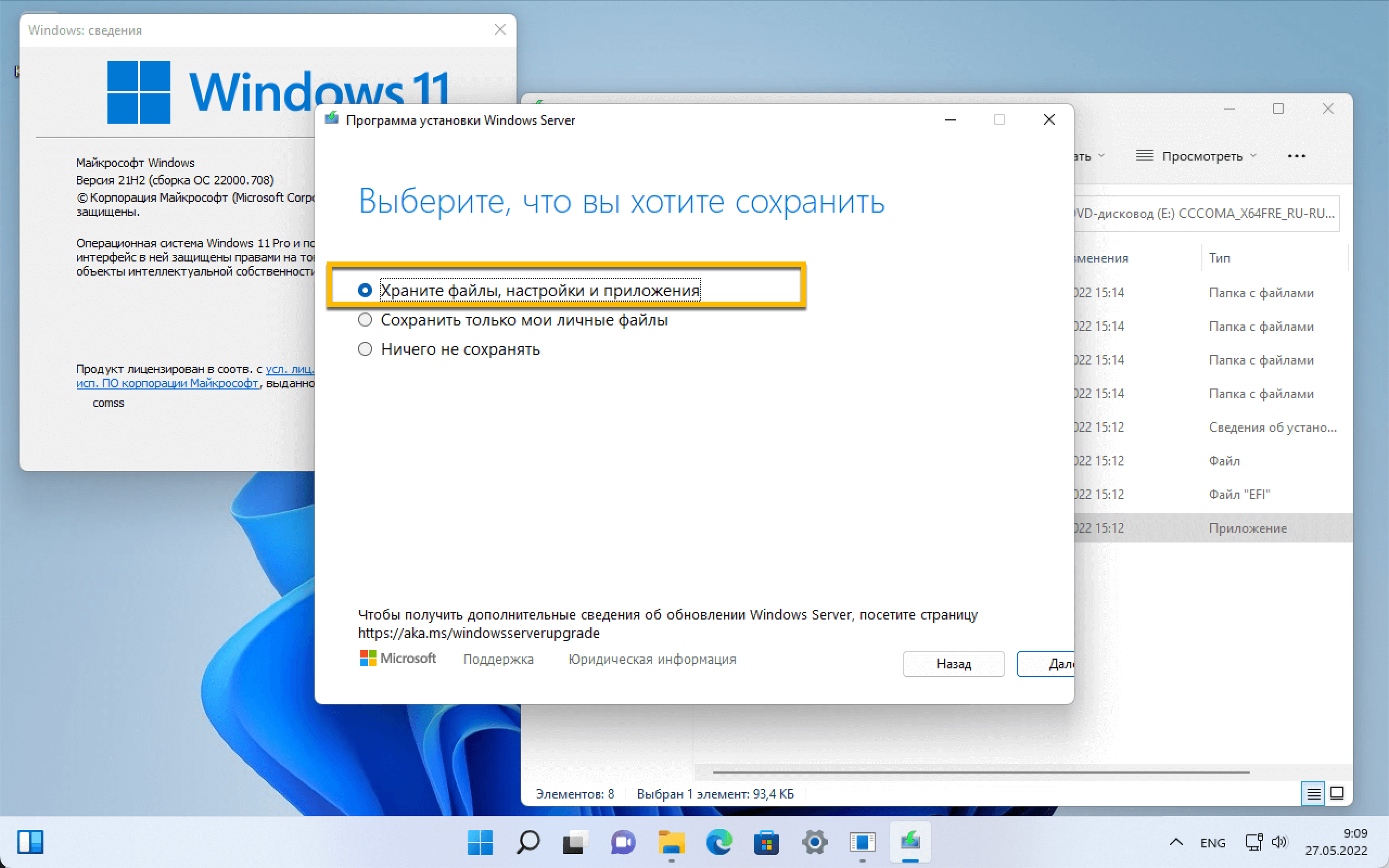Show hidden tray icons chevron
The height and width of the screenshot is (868, 1389).
pos(1175,842)
